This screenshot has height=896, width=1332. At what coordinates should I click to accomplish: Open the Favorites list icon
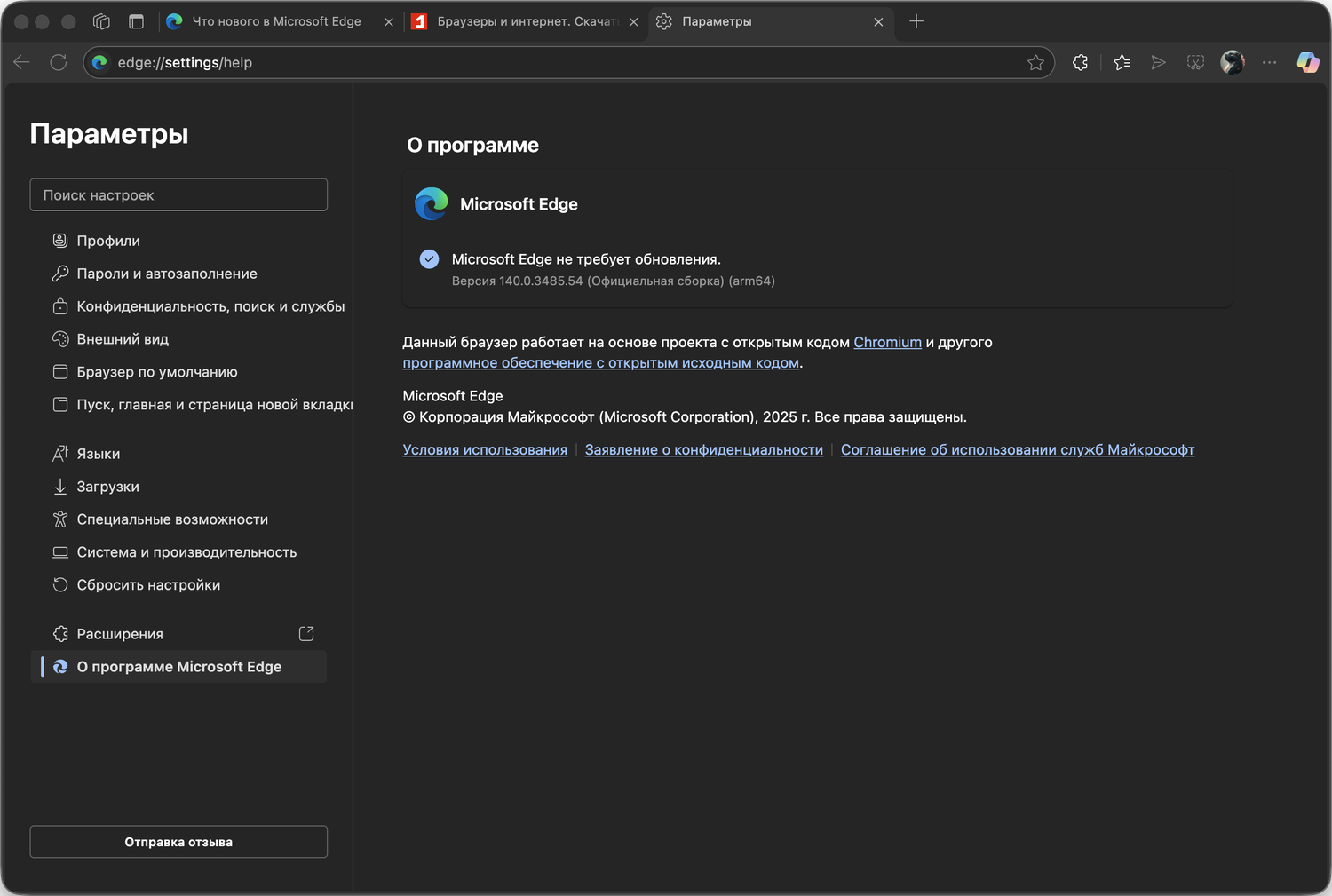tap(1122, 62)
